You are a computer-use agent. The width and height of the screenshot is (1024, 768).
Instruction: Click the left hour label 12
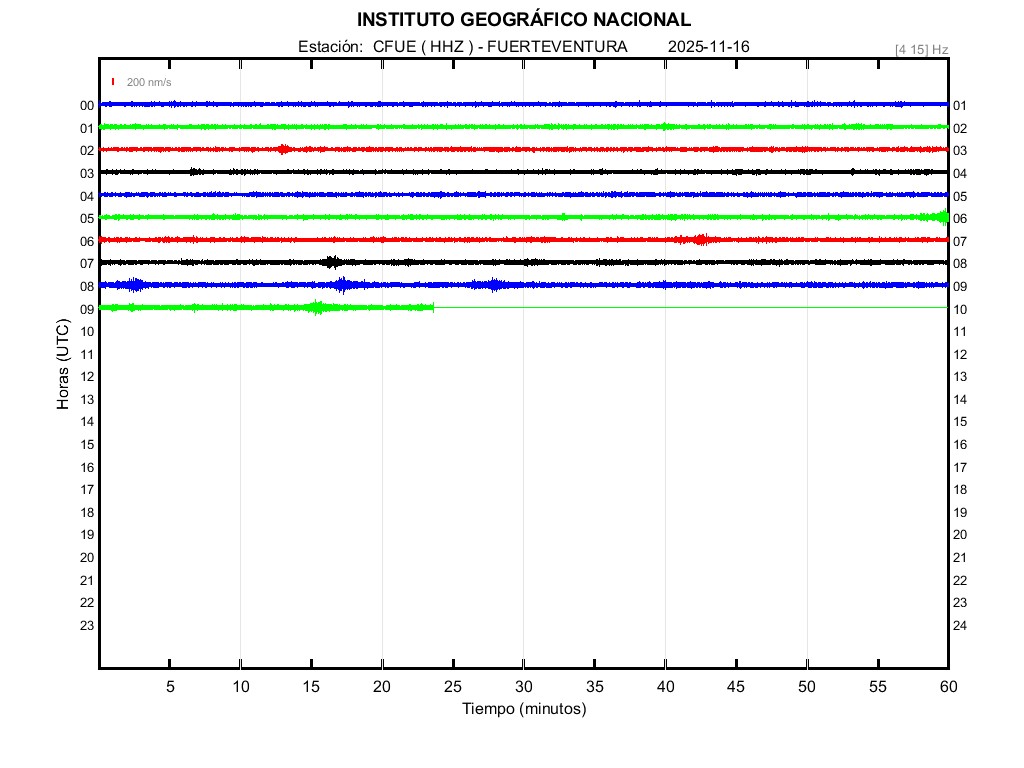[x=87, y=377]
